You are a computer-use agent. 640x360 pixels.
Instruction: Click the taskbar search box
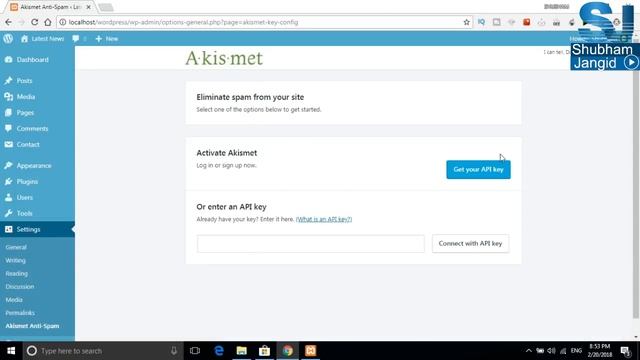tap(103, 351)
